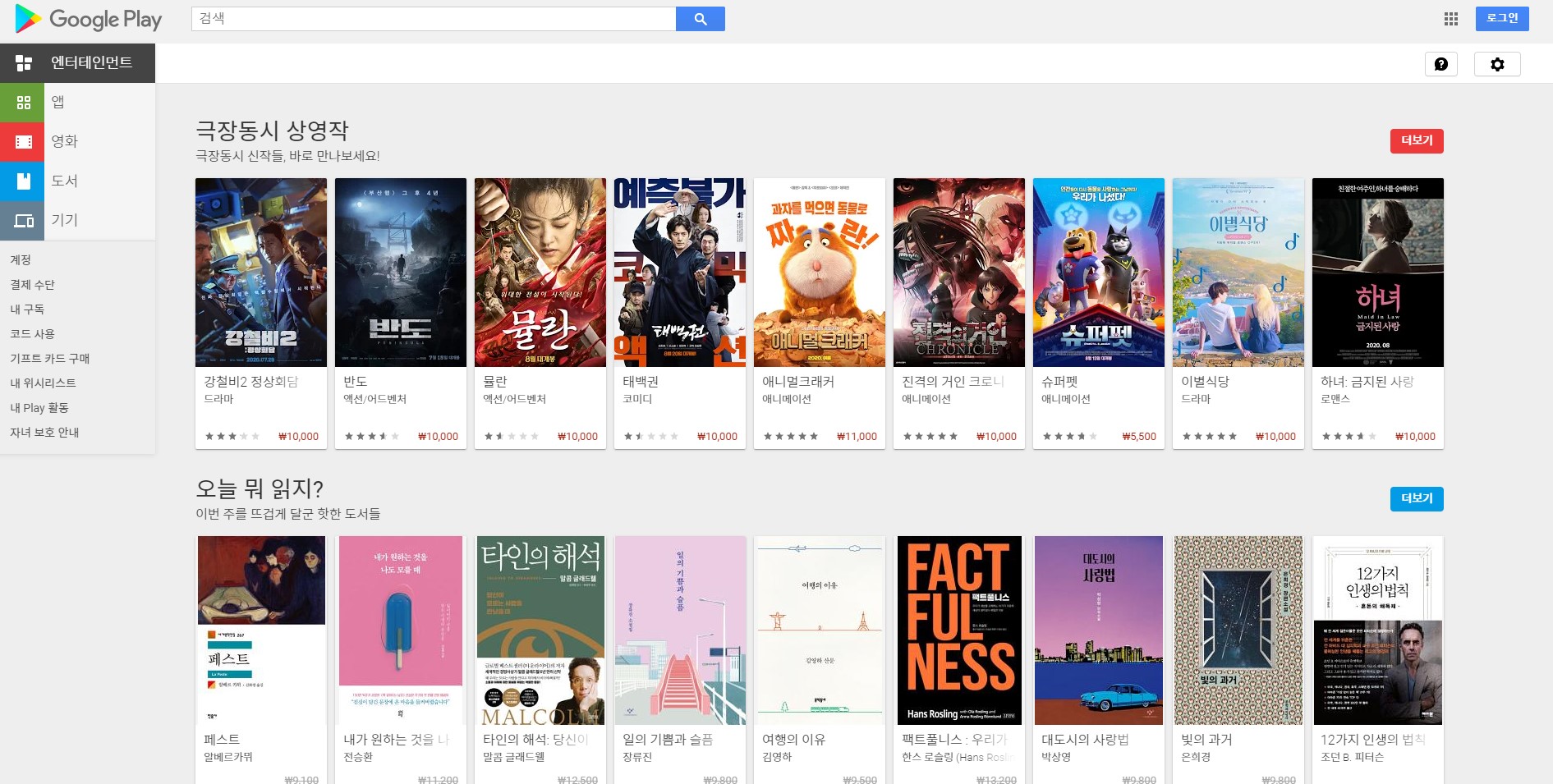Screen dimensions: 1553x784
Task: Open the 일의 기쁨과 슬픔 book cover
Action: (x=680, y=630)
